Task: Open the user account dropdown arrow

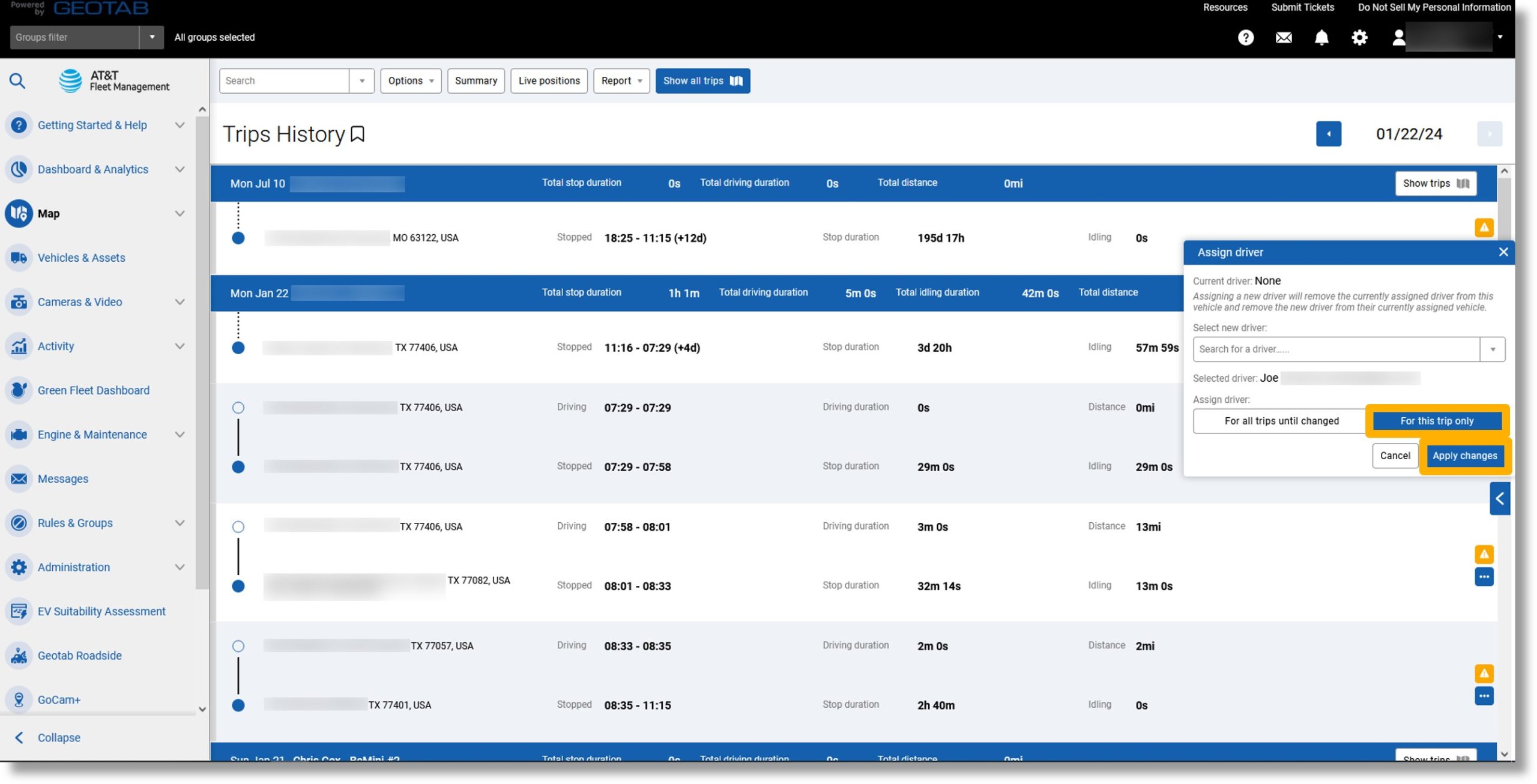Action: 1500,37
